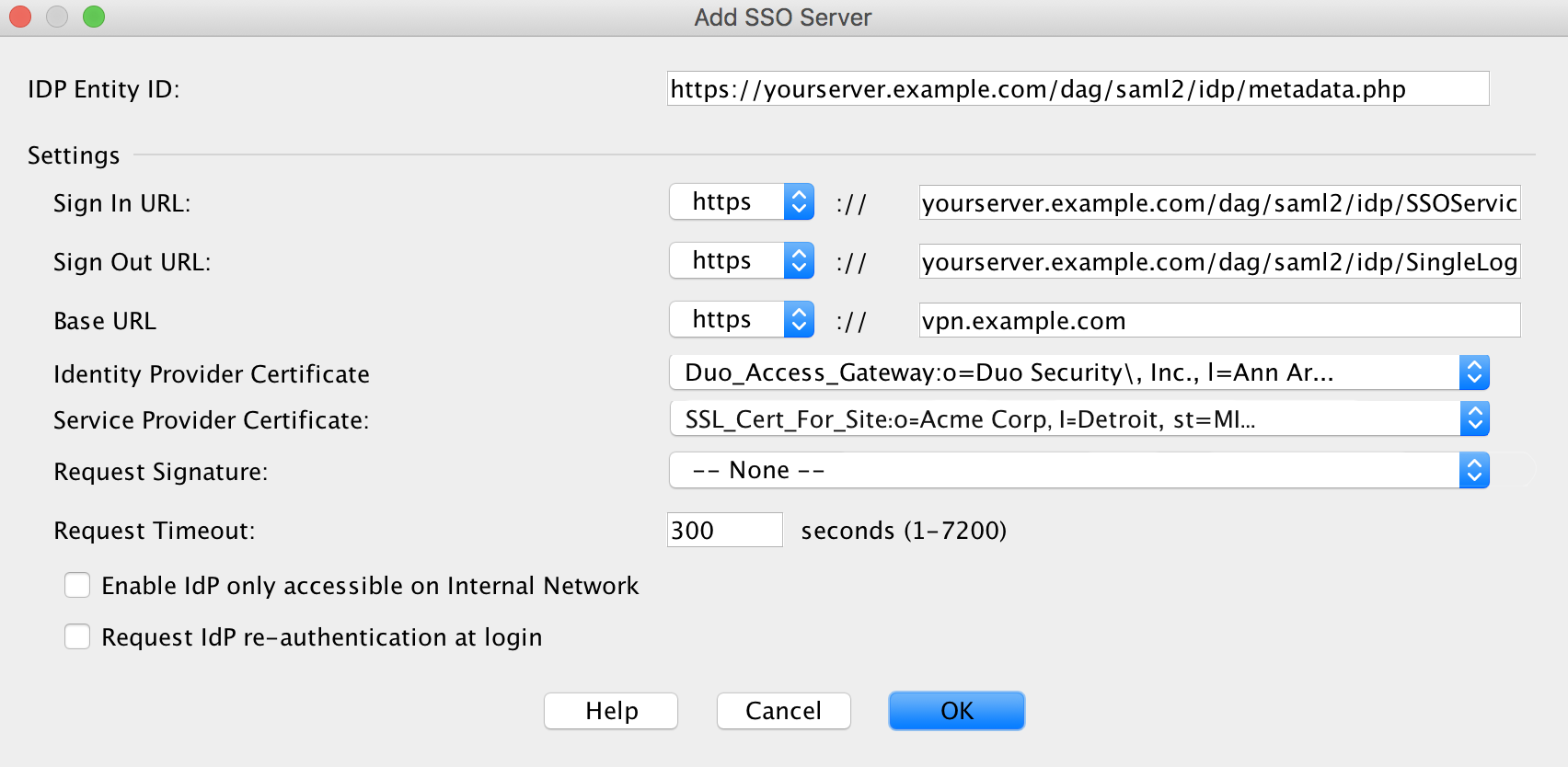Open Help for SSO server settings
Viewport: 1568px width, 767px height.
pyautogui.click(x=610, y=710)
